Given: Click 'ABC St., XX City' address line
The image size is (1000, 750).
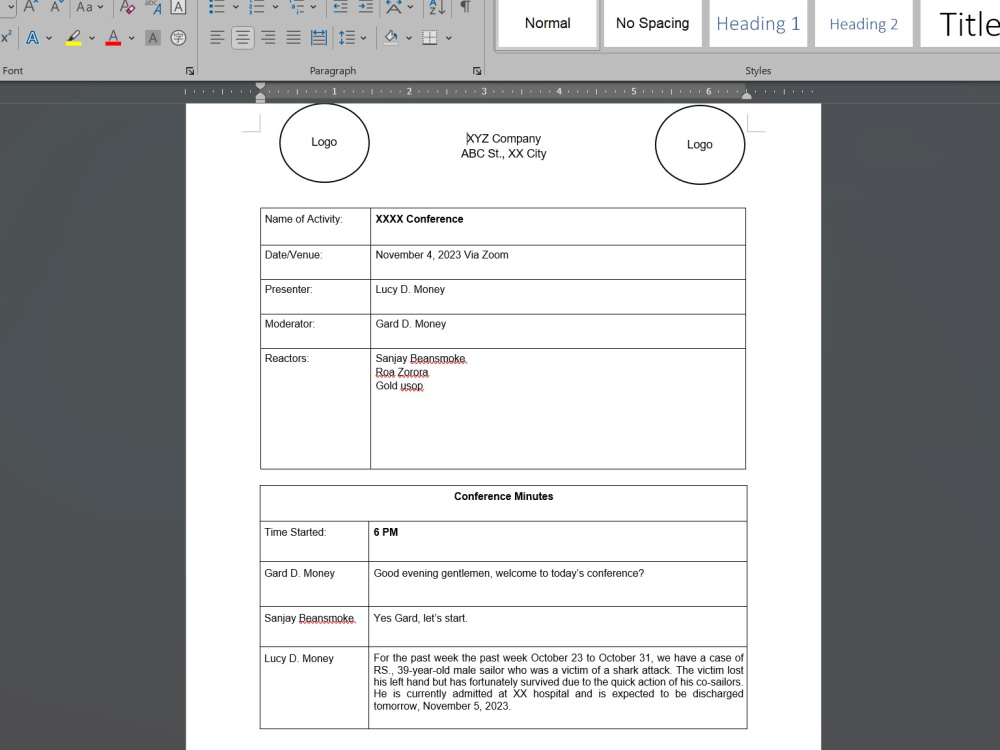Looking at the screenshot, I should pos(503,154).
